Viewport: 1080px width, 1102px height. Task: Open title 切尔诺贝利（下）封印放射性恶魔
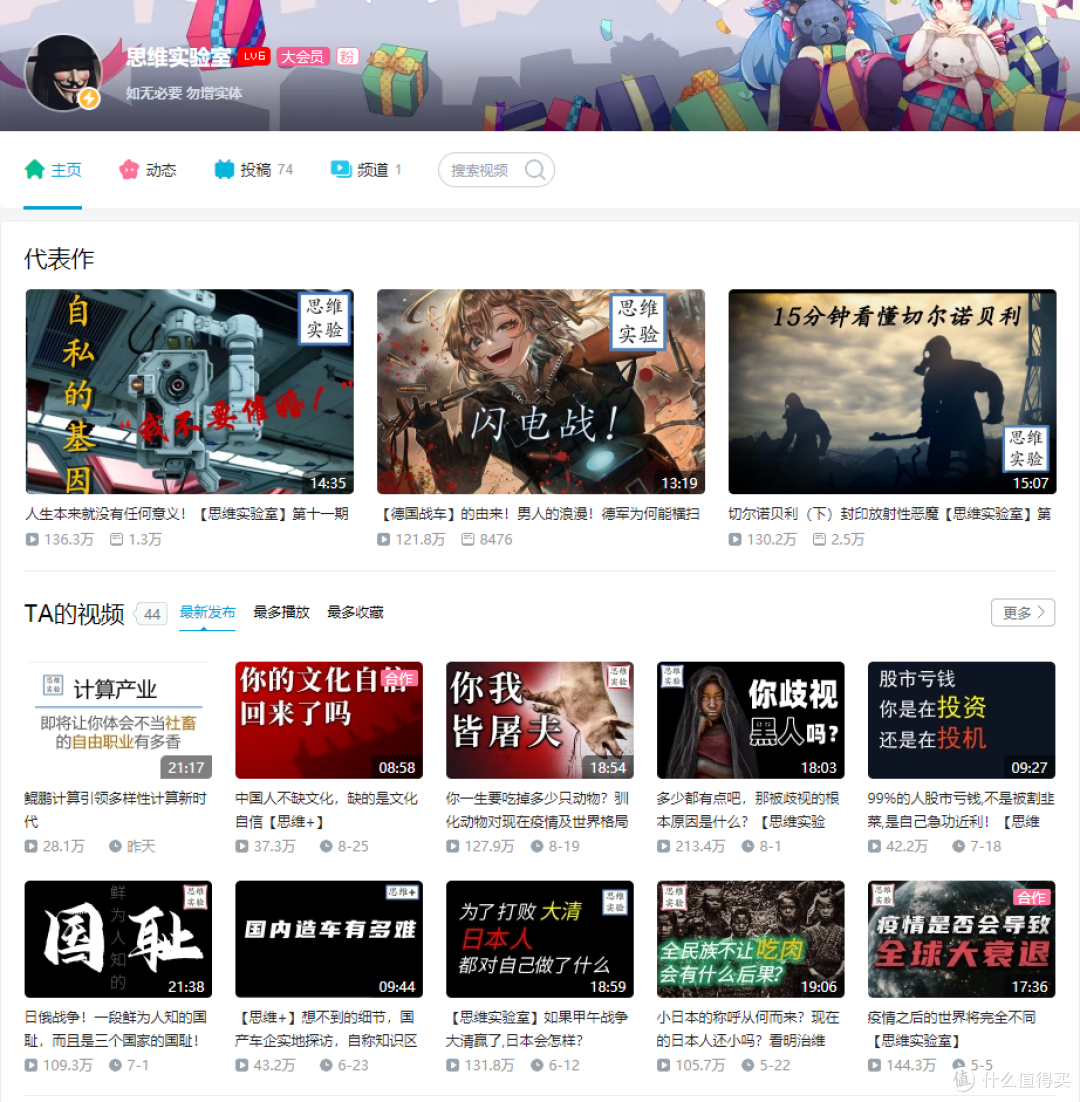[890, 514]
